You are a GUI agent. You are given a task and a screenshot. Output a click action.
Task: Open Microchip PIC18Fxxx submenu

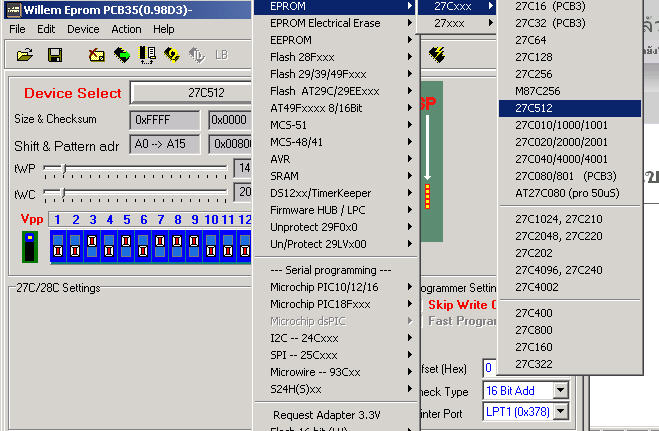tap(337, 304)
